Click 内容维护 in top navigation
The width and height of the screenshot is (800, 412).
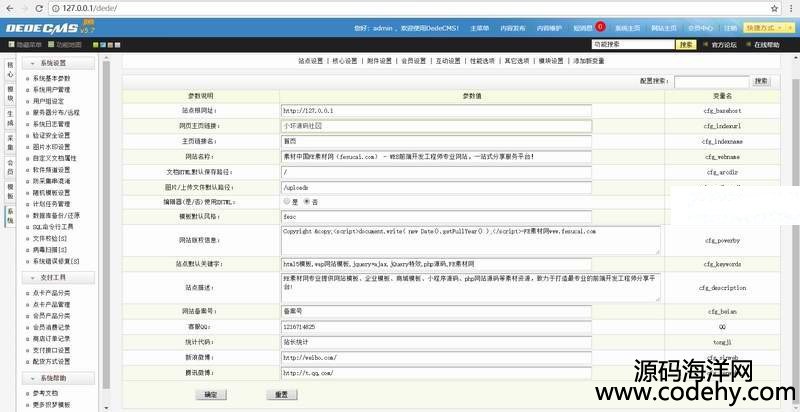click(x=549, y=29)
